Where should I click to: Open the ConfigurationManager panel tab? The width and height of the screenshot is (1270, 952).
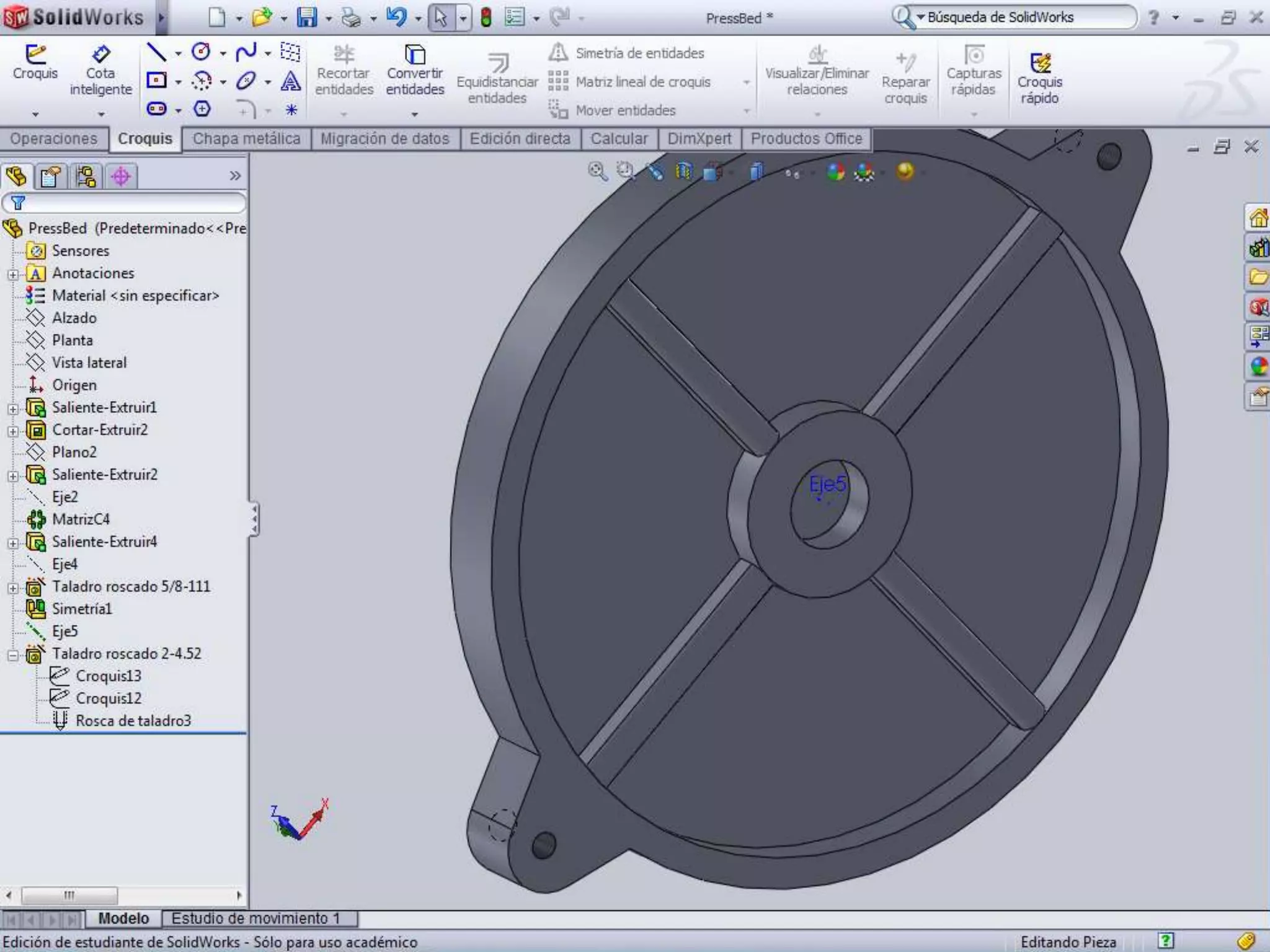[86, 177]
